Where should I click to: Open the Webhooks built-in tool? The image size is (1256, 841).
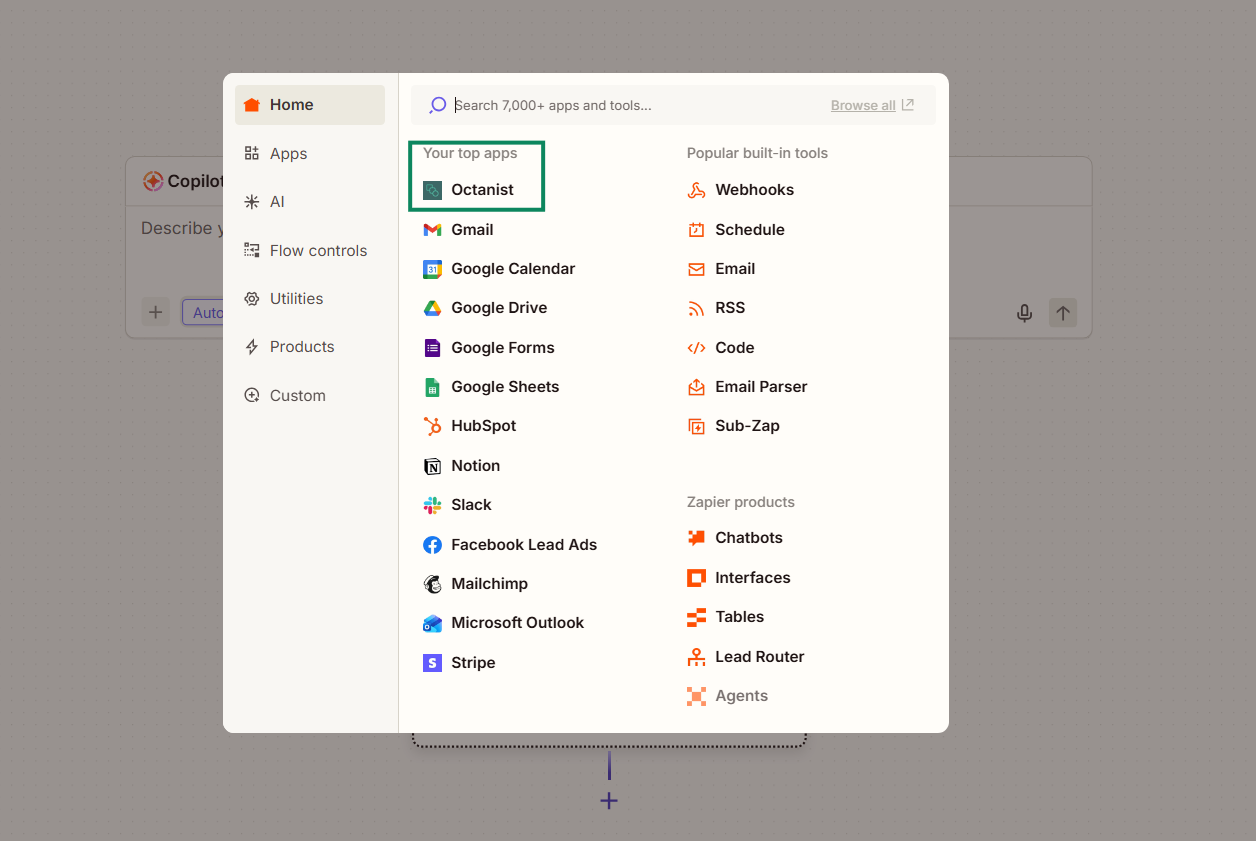pyautogui.click(x=752, y=190)
